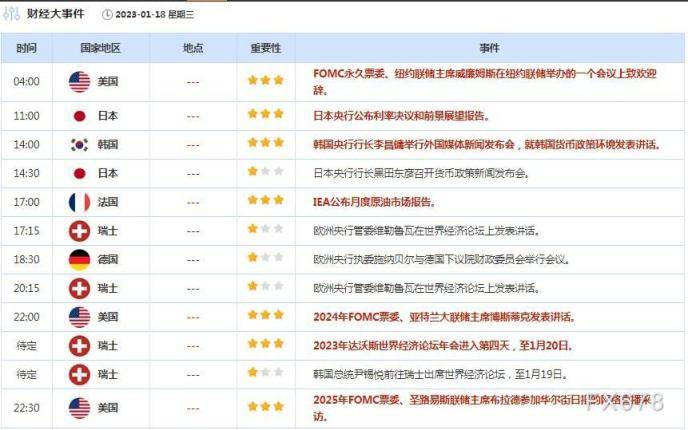Viewport: 688px width, 430px height.
Task: Click the Switzerland flag at 20:15
Action: (79, 289)
